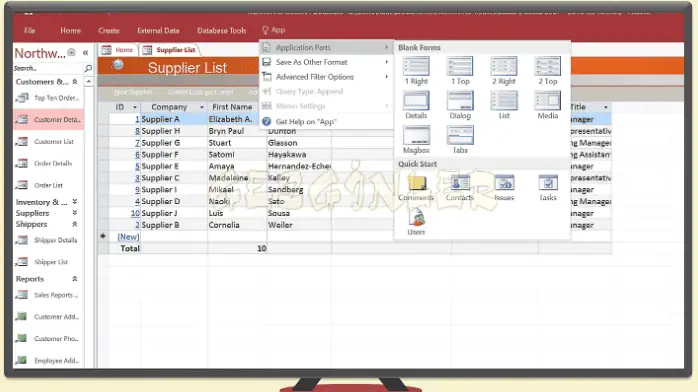Open the Company column filter dropdown
This screenshot has height=392, width=698.
tap(202, 107)
